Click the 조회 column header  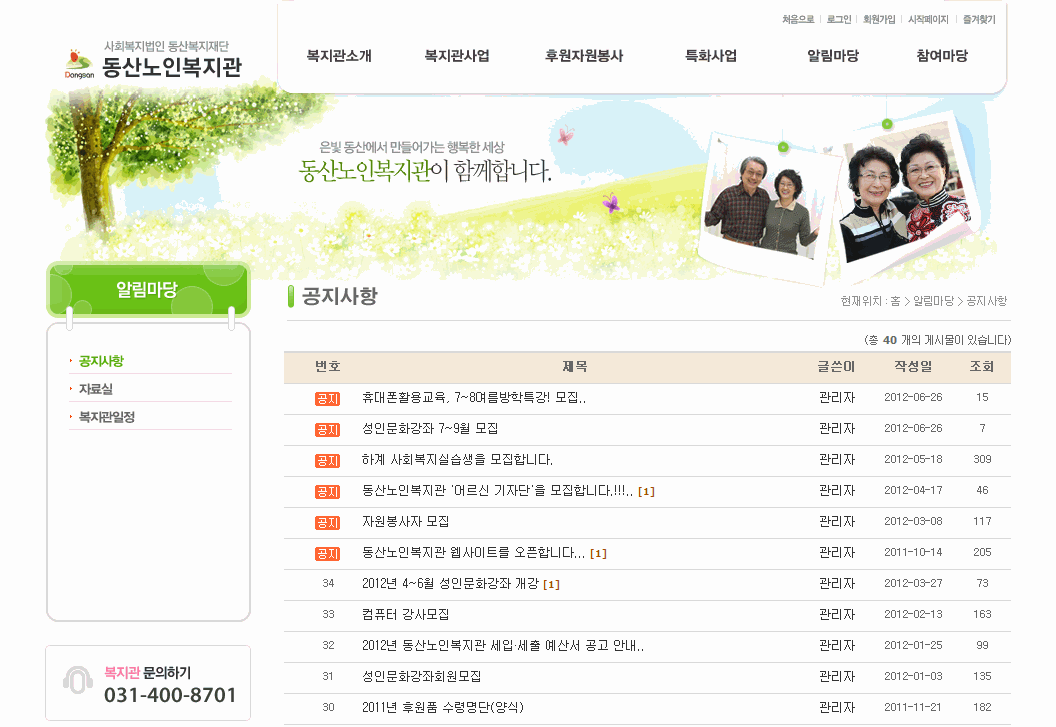(x=982, y=367)
